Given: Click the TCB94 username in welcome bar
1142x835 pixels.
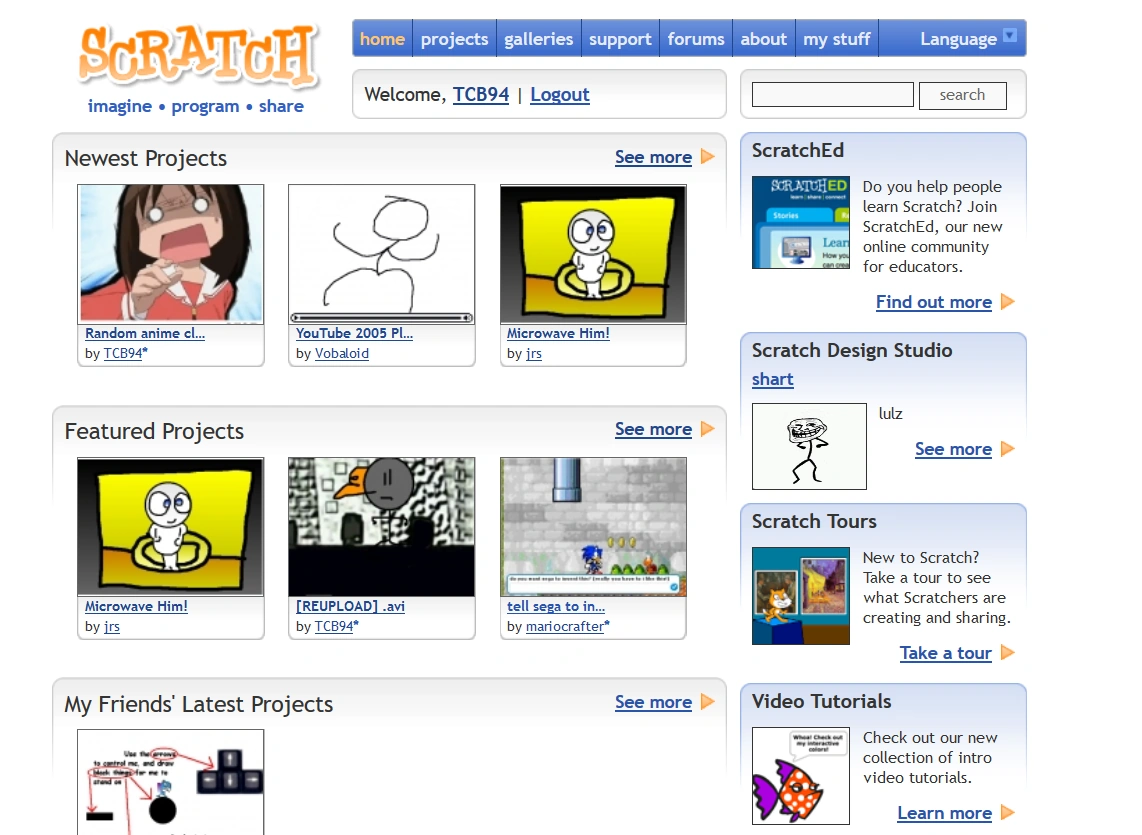Looking at the screenshot, I should click(x=481, y=95).
